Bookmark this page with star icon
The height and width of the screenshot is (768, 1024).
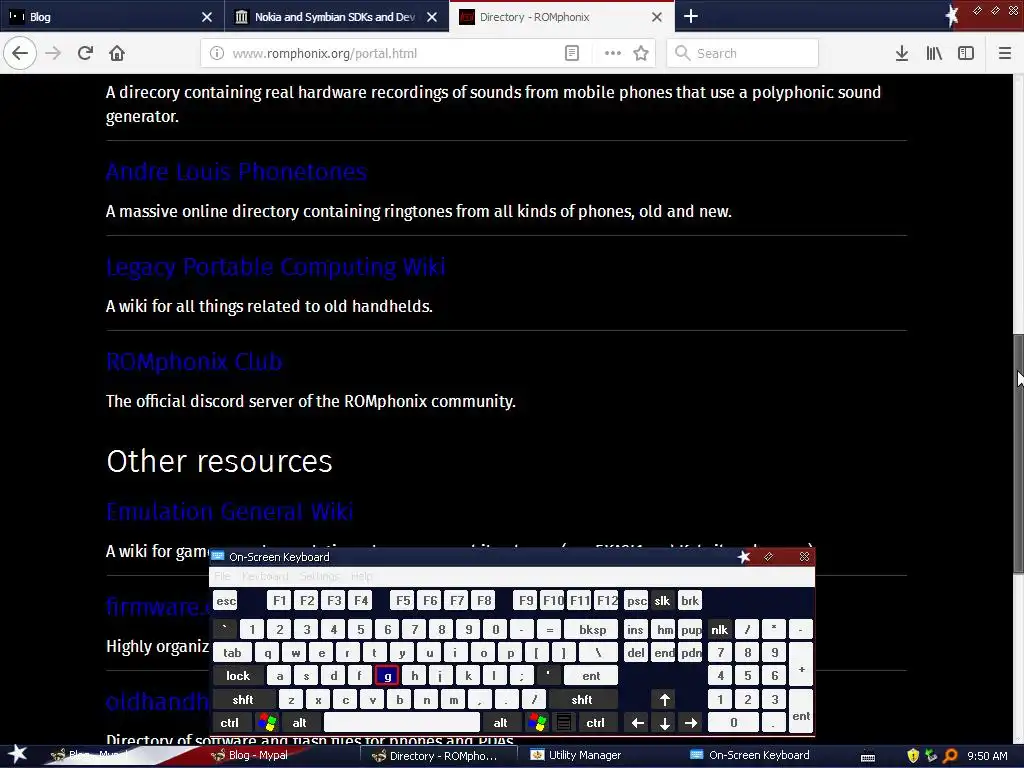point(641,54)
